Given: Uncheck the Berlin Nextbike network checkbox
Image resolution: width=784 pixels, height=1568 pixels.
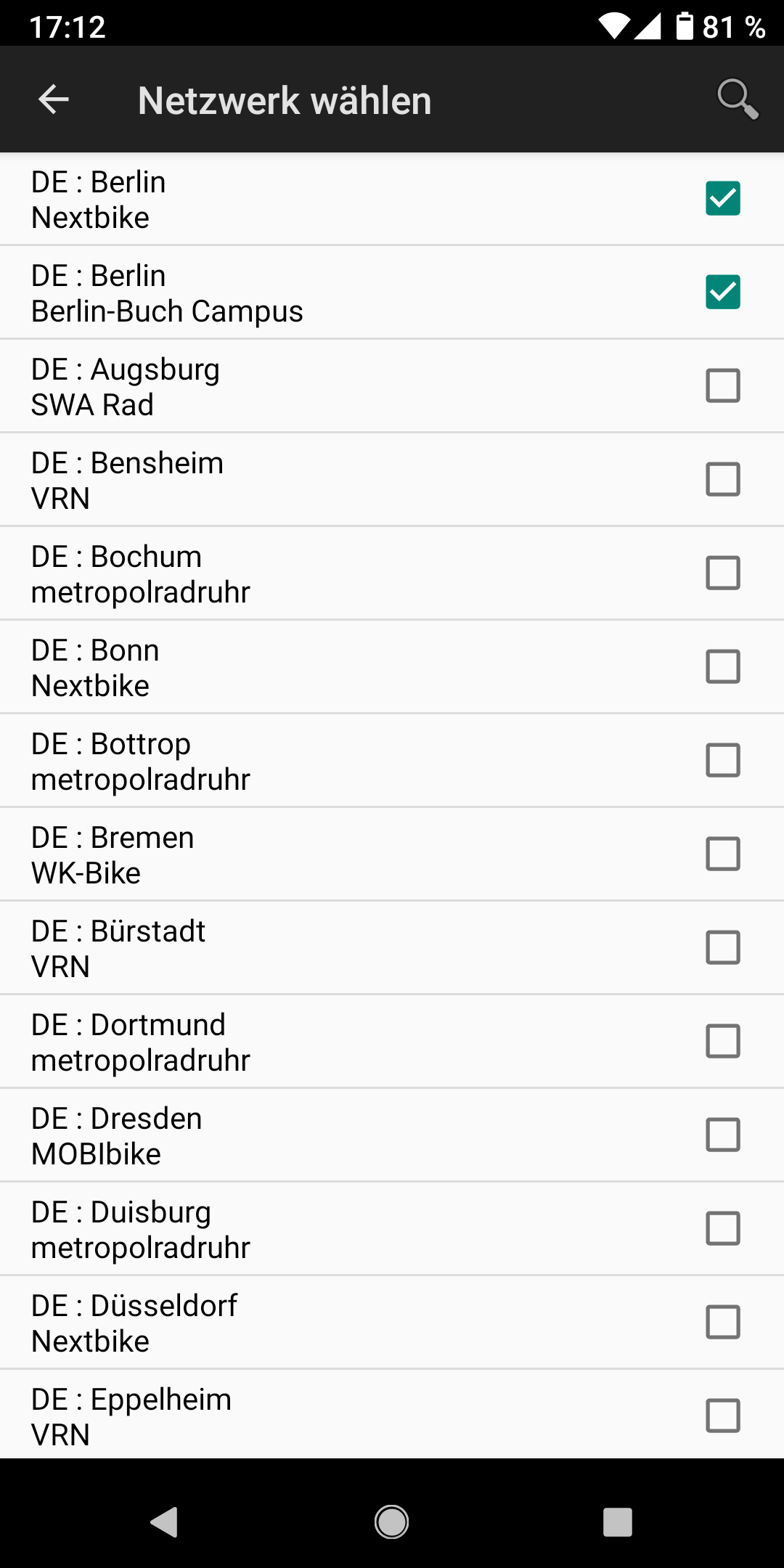Looking at the screenshot, I should click(722, 198).
